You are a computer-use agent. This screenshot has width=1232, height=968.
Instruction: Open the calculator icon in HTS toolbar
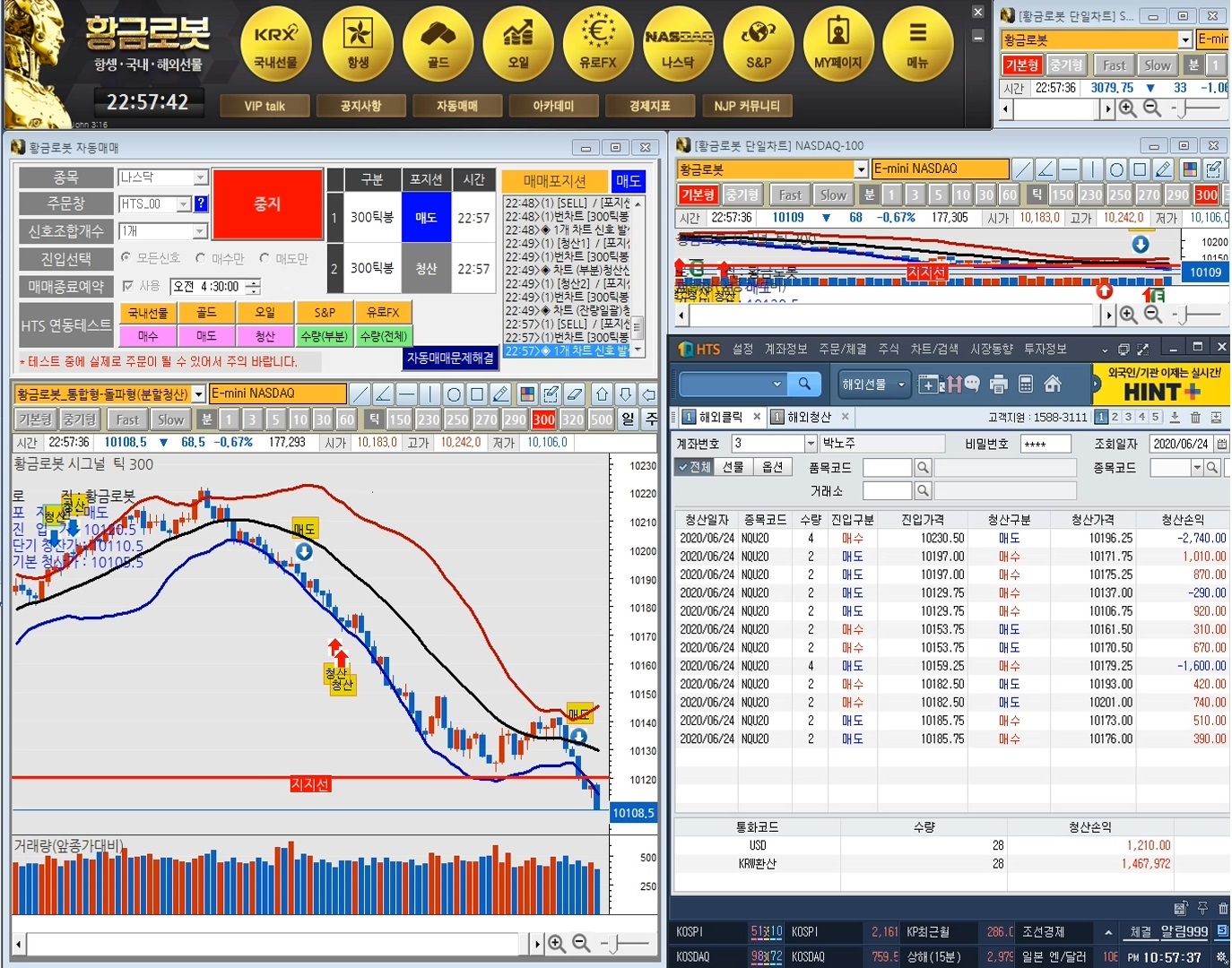1026,385
